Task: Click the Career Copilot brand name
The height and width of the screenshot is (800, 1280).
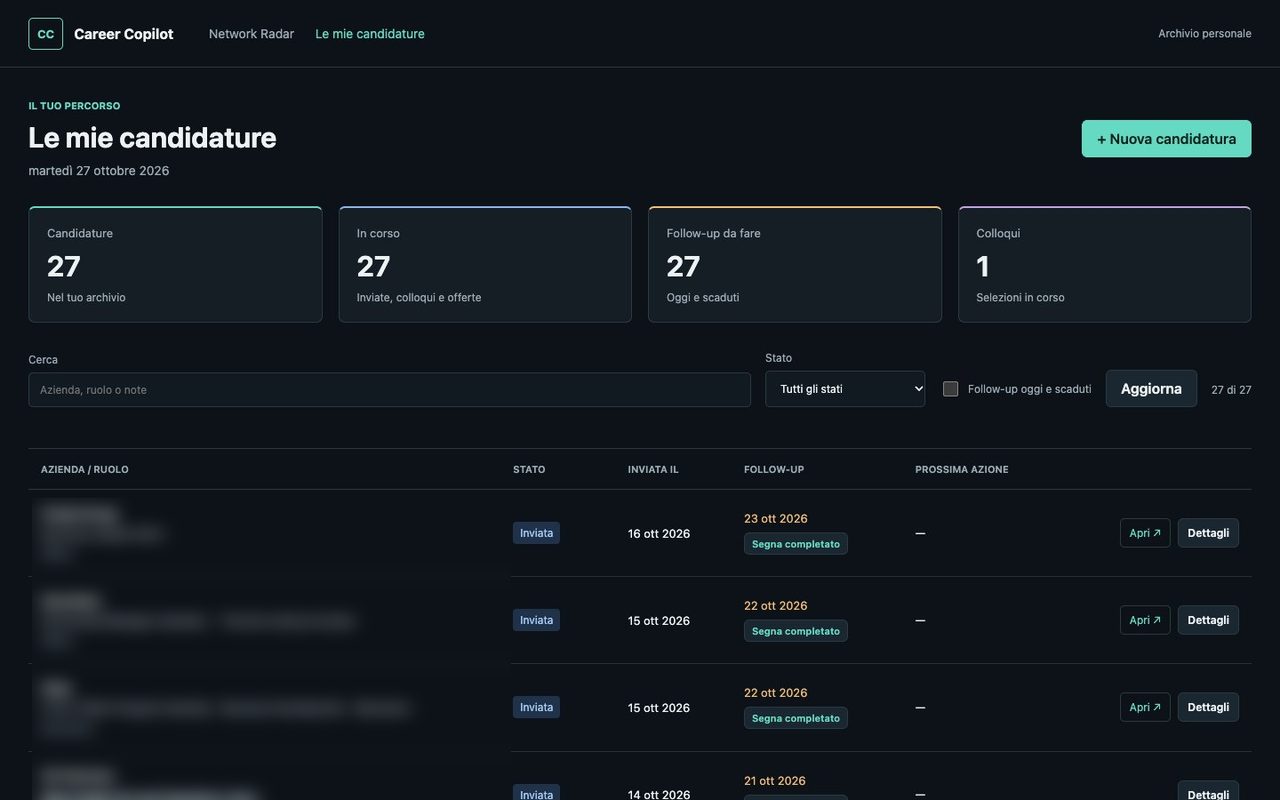Action: (124, 34)
